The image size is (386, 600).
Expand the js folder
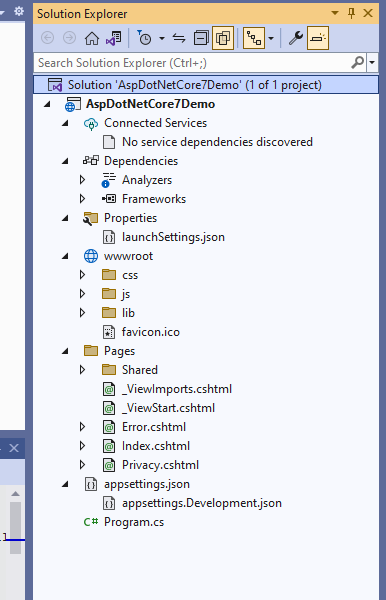pyautogui.click(x=82, y=294)
